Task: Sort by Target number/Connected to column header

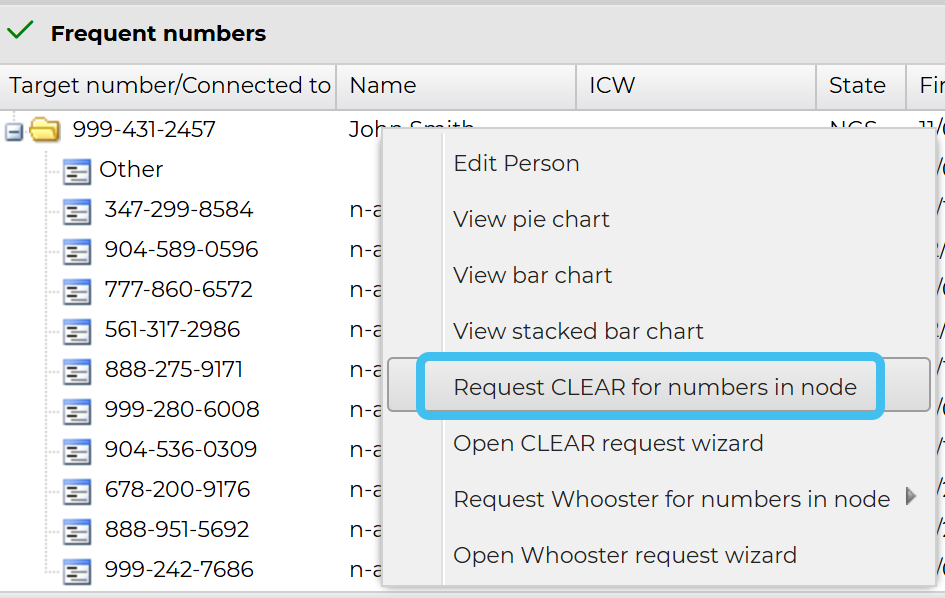Action: (x=169, y=86)
